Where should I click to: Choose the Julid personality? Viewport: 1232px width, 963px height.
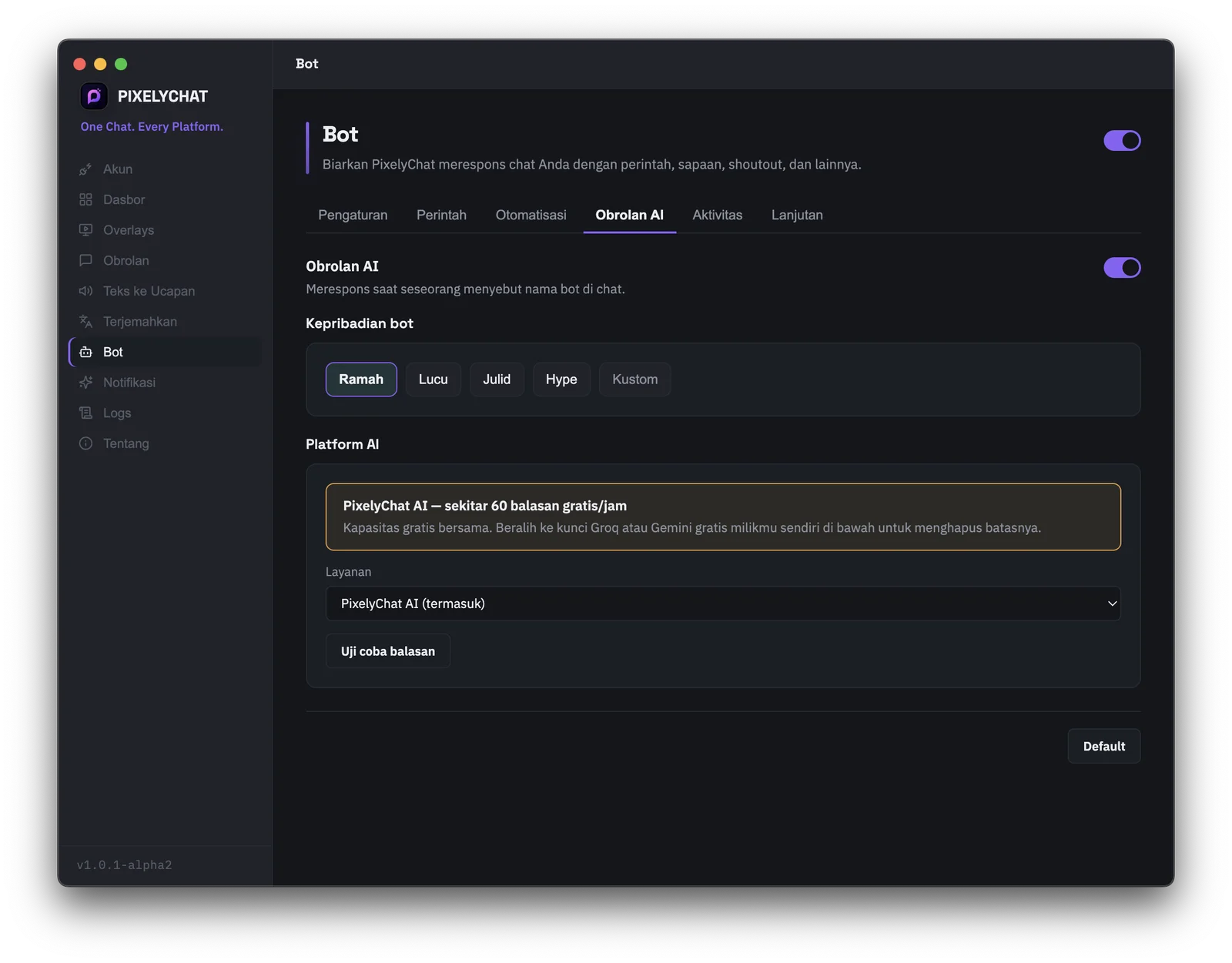click(497, 380)
